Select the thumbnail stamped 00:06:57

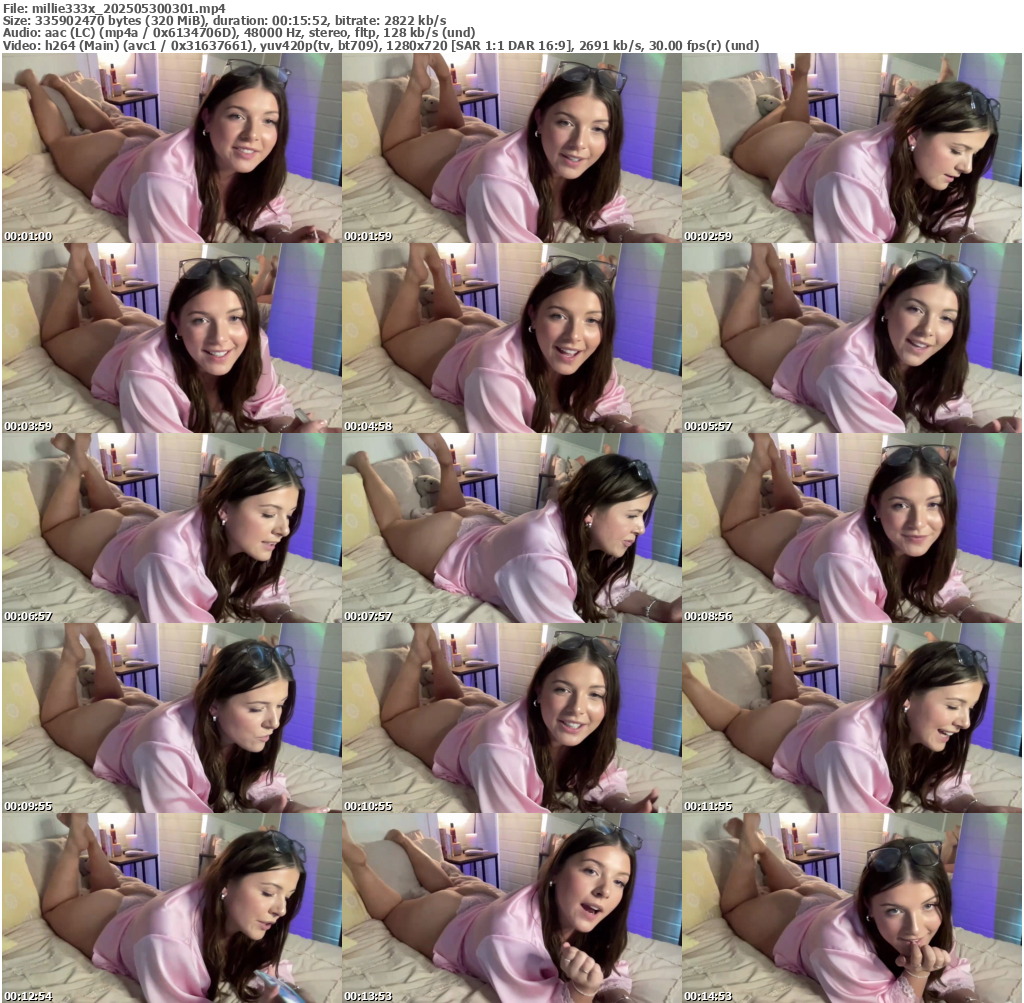[x=172, y=528]
